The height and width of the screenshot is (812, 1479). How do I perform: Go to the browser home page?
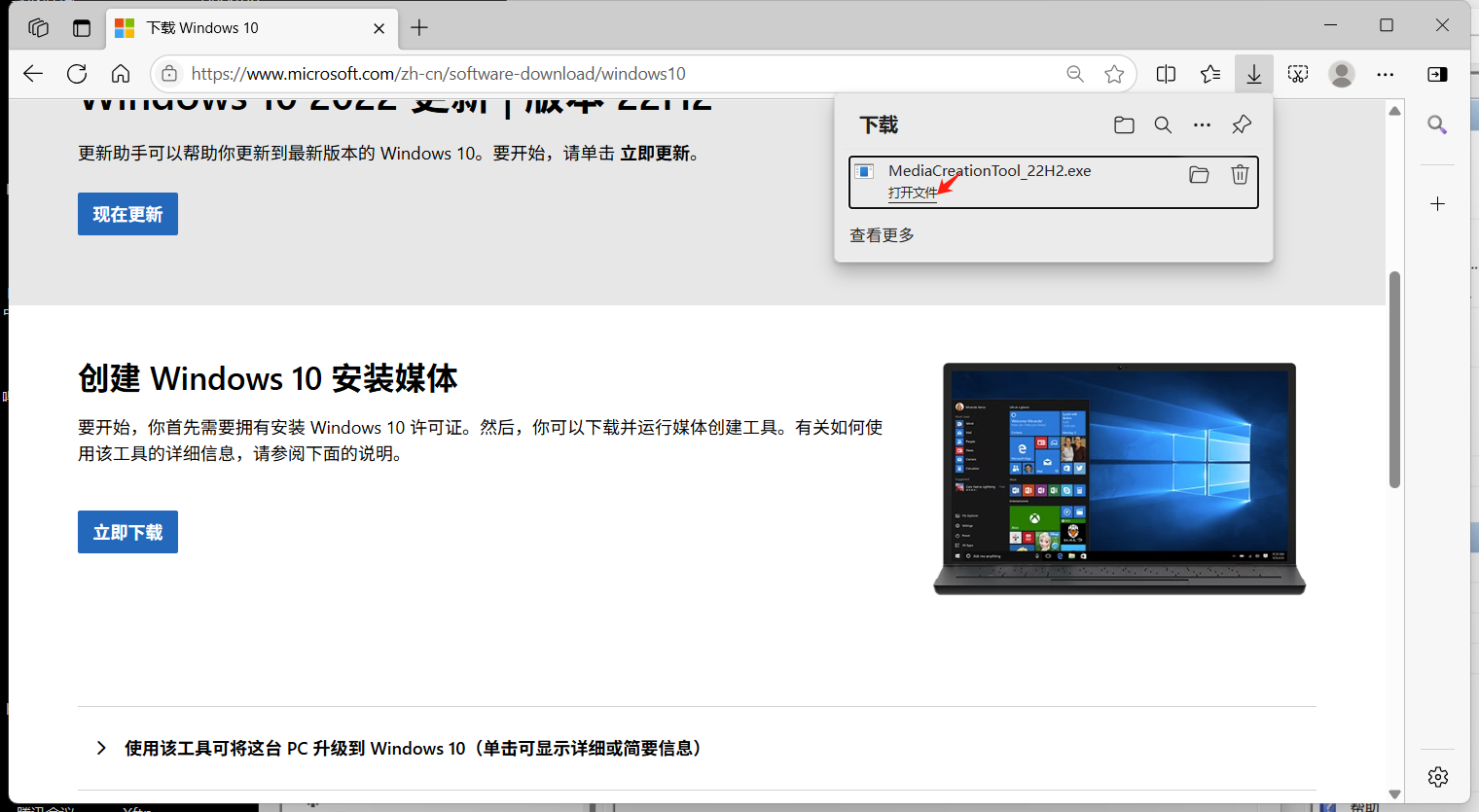click(x=121, y=74)
